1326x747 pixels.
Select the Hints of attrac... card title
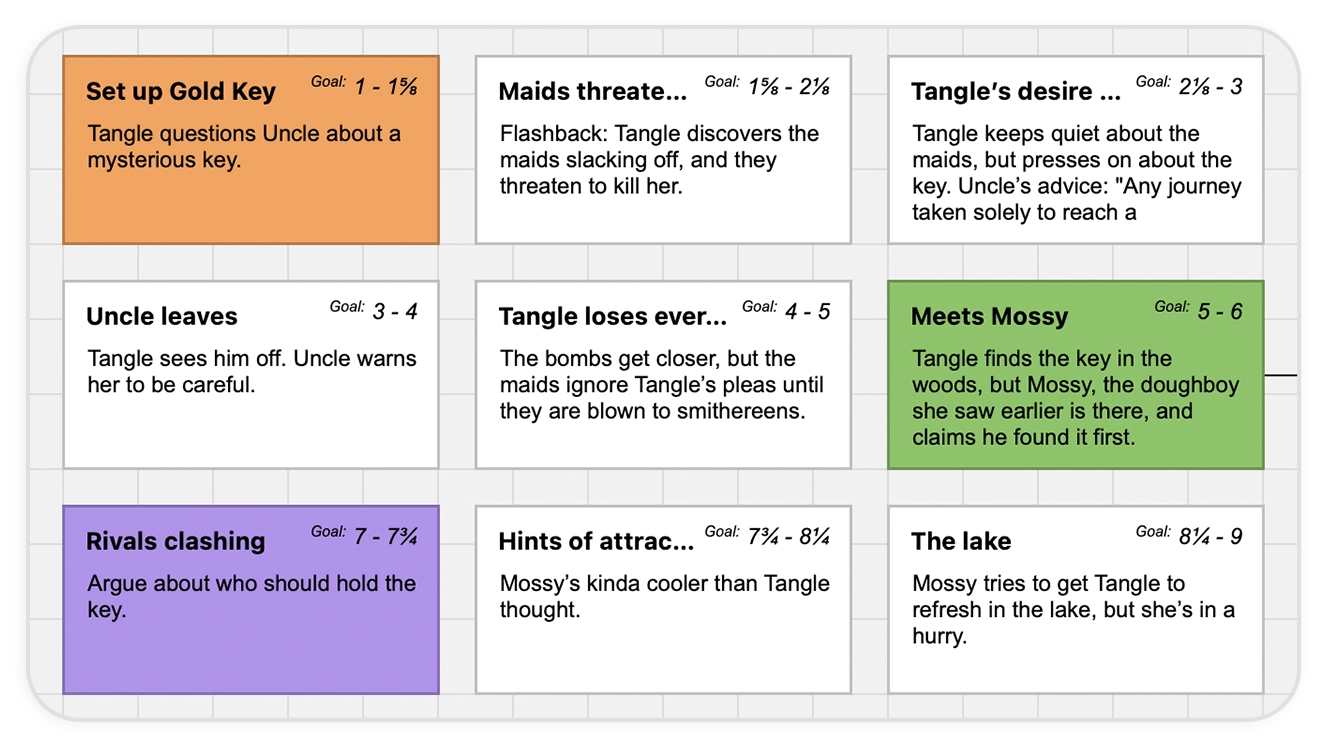[596, 542]
